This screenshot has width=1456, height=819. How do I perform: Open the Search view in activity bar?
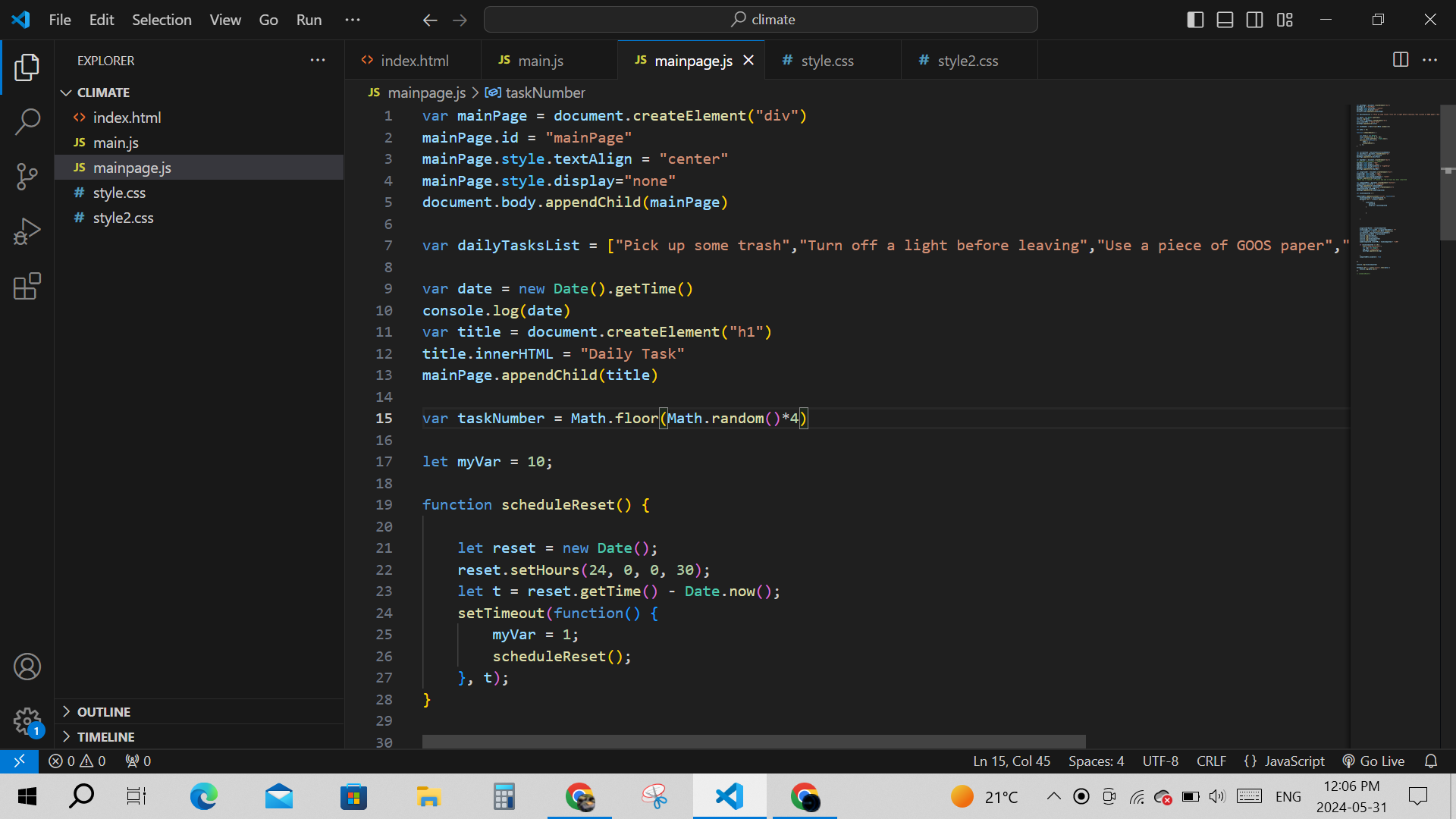coord(27,122)
